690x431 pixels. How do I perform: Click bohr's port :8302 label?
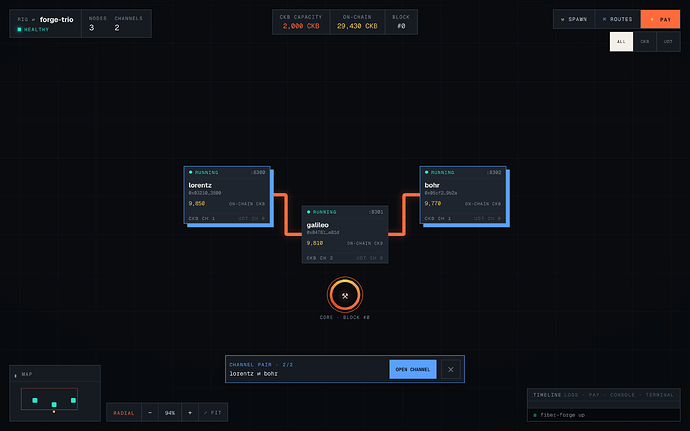(494, 173)
